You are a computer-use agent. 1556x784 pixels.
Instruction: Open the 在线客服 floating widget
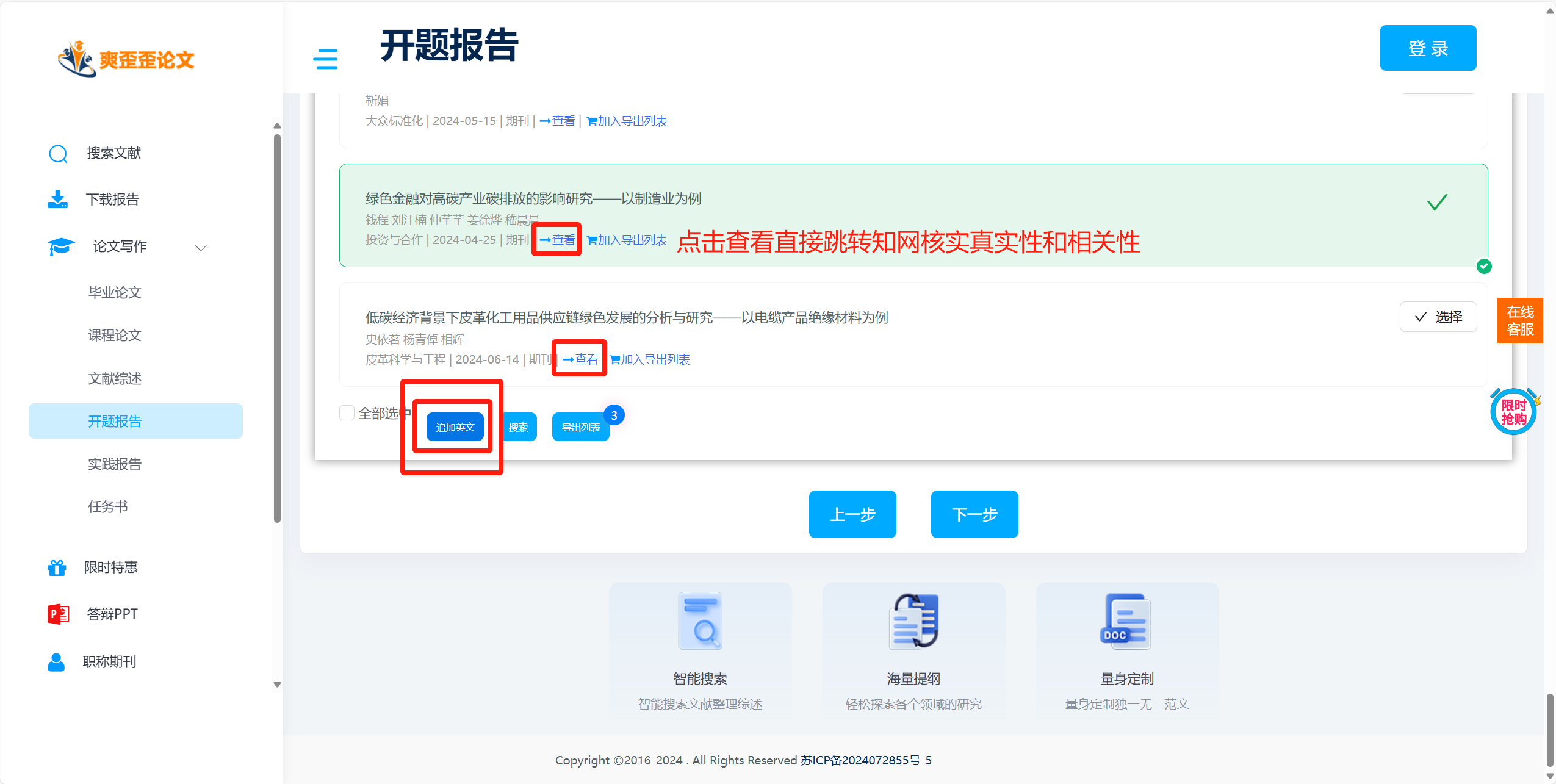click(x=1519, y=320)
